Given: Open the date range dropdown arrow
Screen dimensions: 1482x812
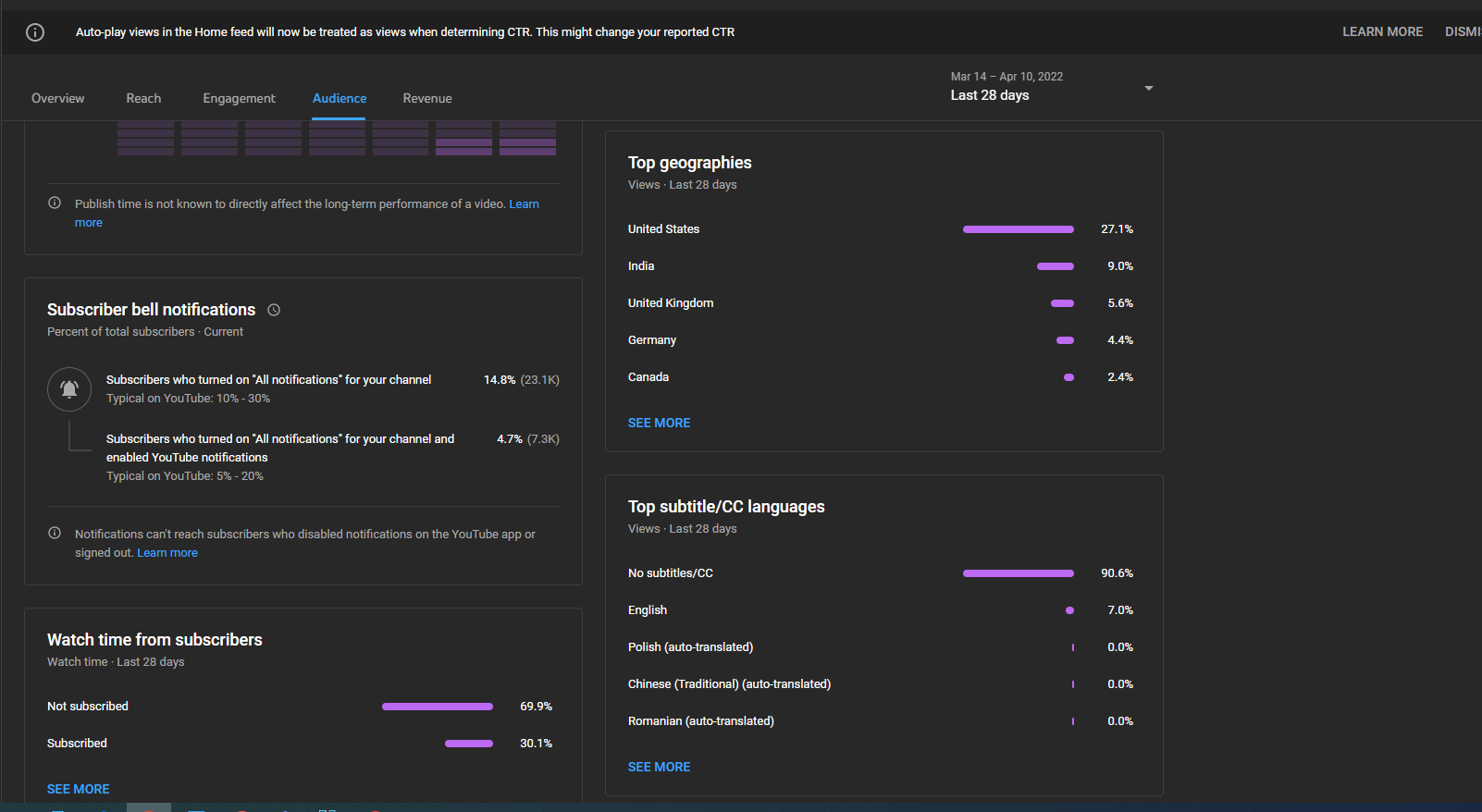Looking at the screenshot, I should pos(1148,88).
